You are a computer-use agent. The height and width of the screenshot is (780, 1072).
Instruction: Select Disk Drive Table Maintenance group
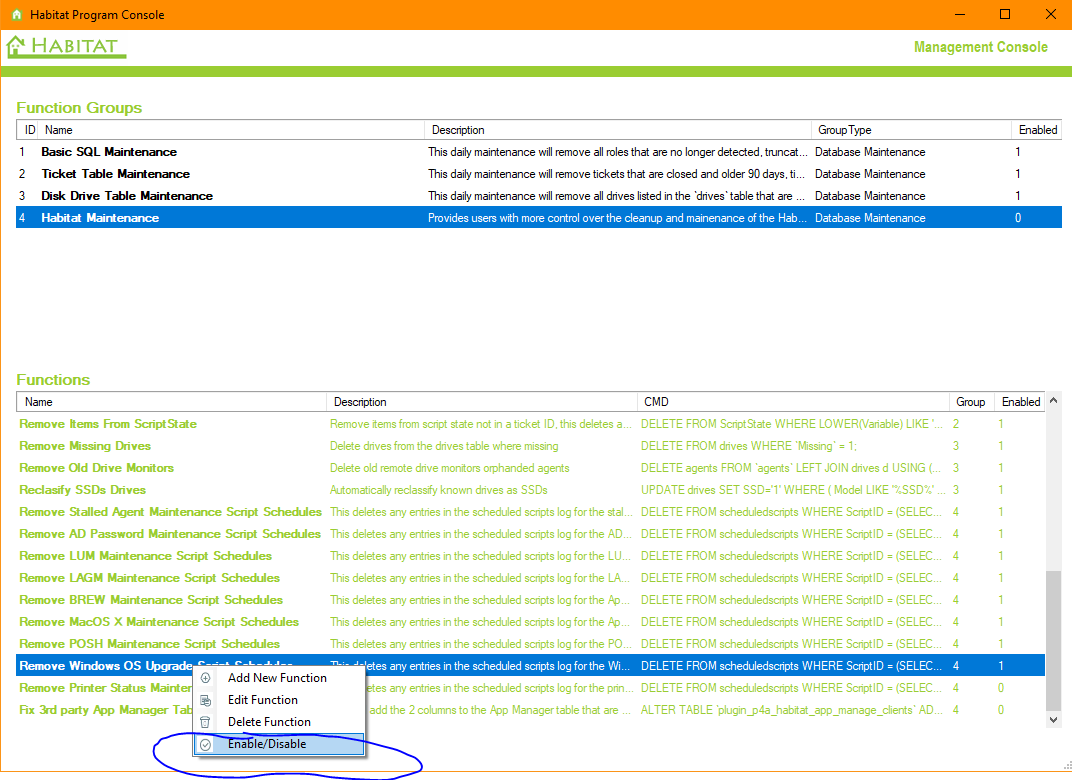coord(127,196)
